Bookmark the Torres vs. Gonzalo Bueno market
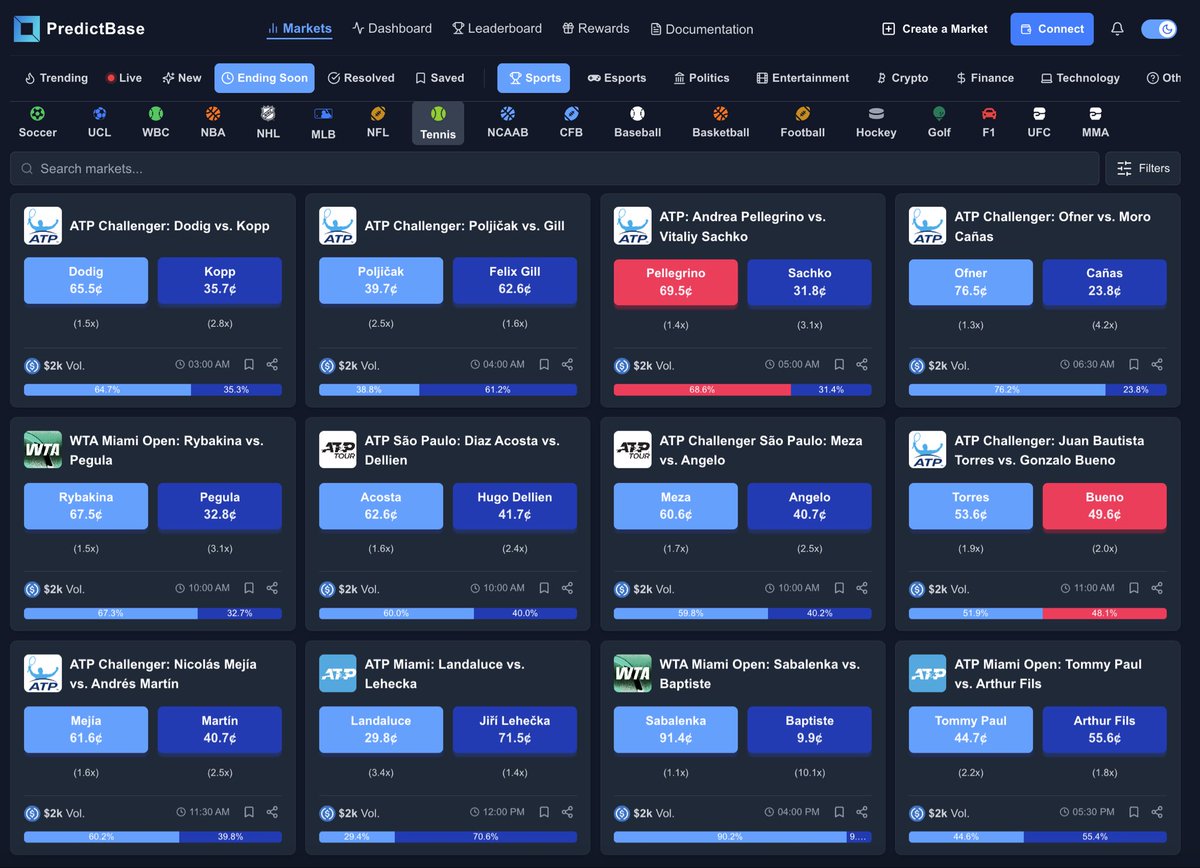The height and width of the screenshot is (868, 1200). pyautogui.click(x=1134, y=588)
